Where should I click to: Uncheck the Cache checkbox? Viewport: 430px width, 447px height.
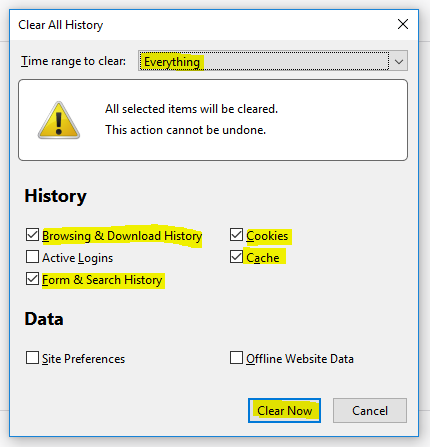click(236, 257)
